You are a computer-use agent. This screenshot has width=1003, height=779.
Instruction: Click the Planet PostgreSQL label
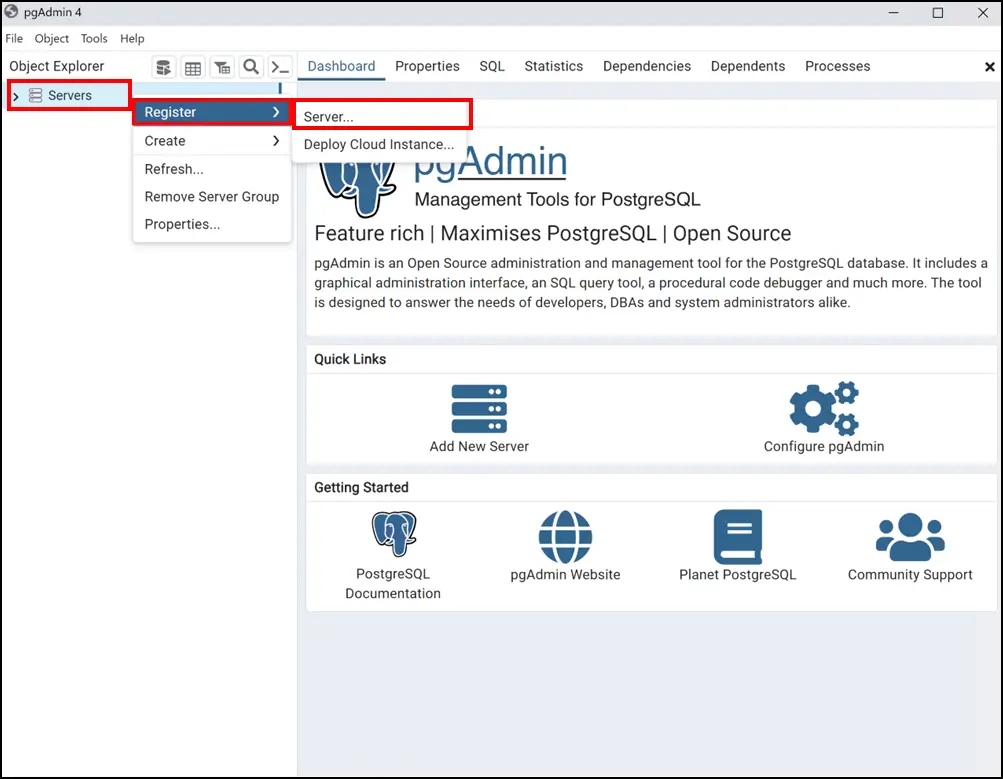click(738, 574)
